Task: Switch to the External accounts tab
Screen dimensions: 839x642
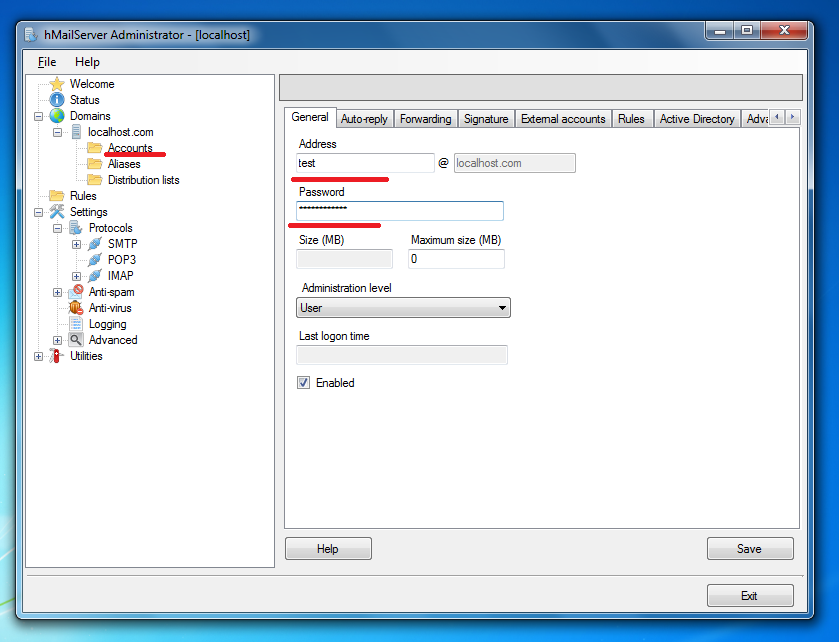Action: 563,119
